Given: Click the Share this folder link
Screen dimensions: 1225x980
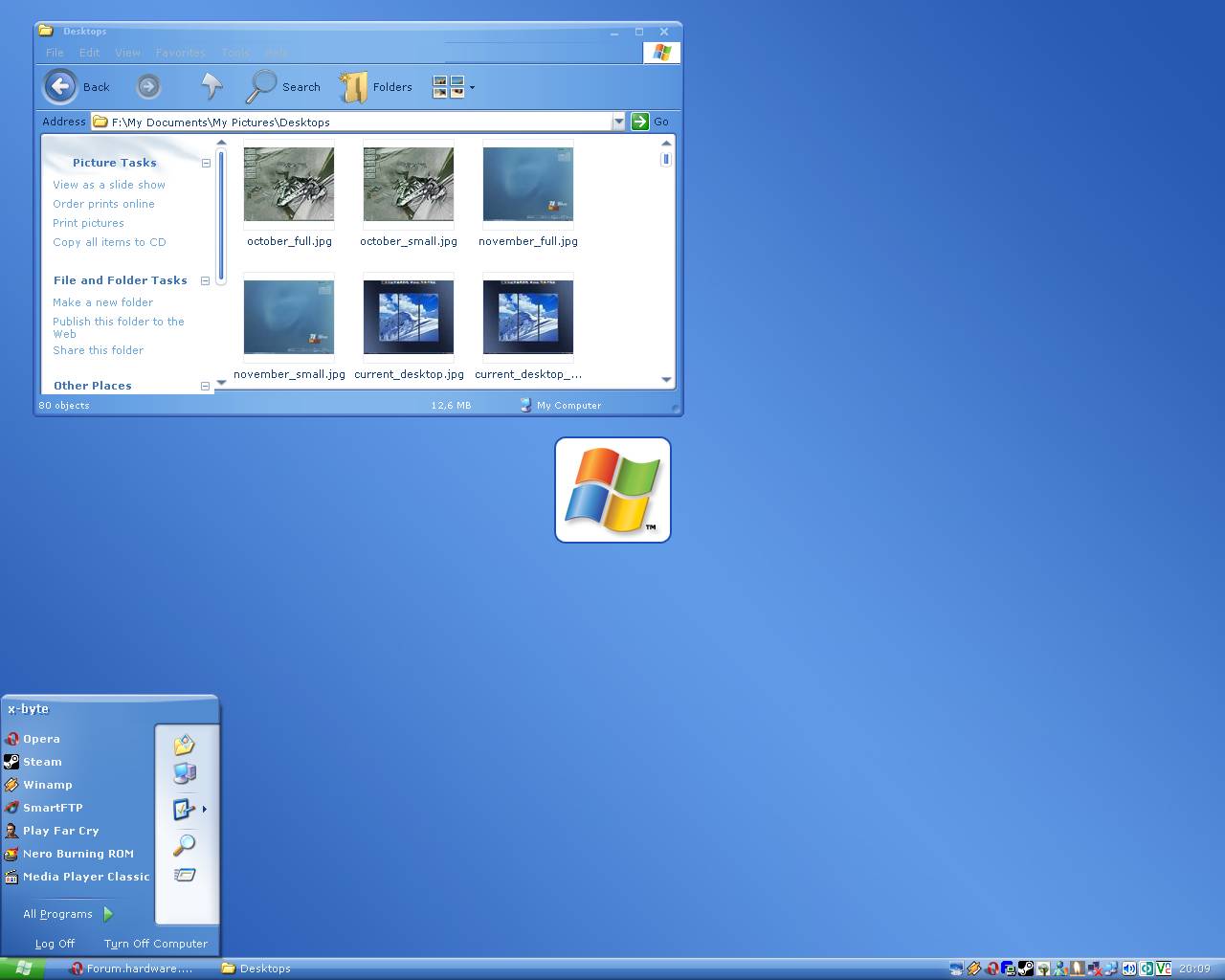Looking at the screenshot, I should 98,350.
